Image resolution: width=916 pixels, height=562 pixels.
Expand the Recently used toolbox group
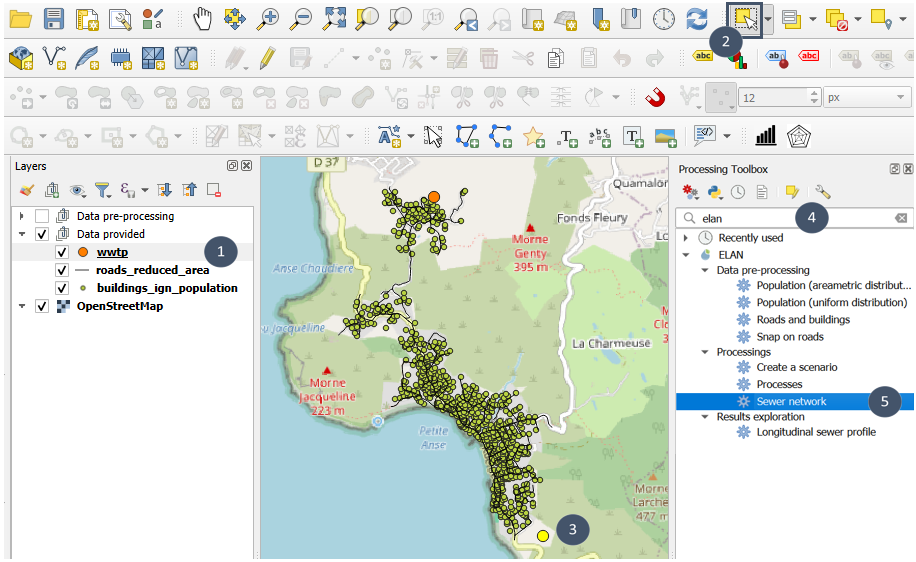click(685, 238)
